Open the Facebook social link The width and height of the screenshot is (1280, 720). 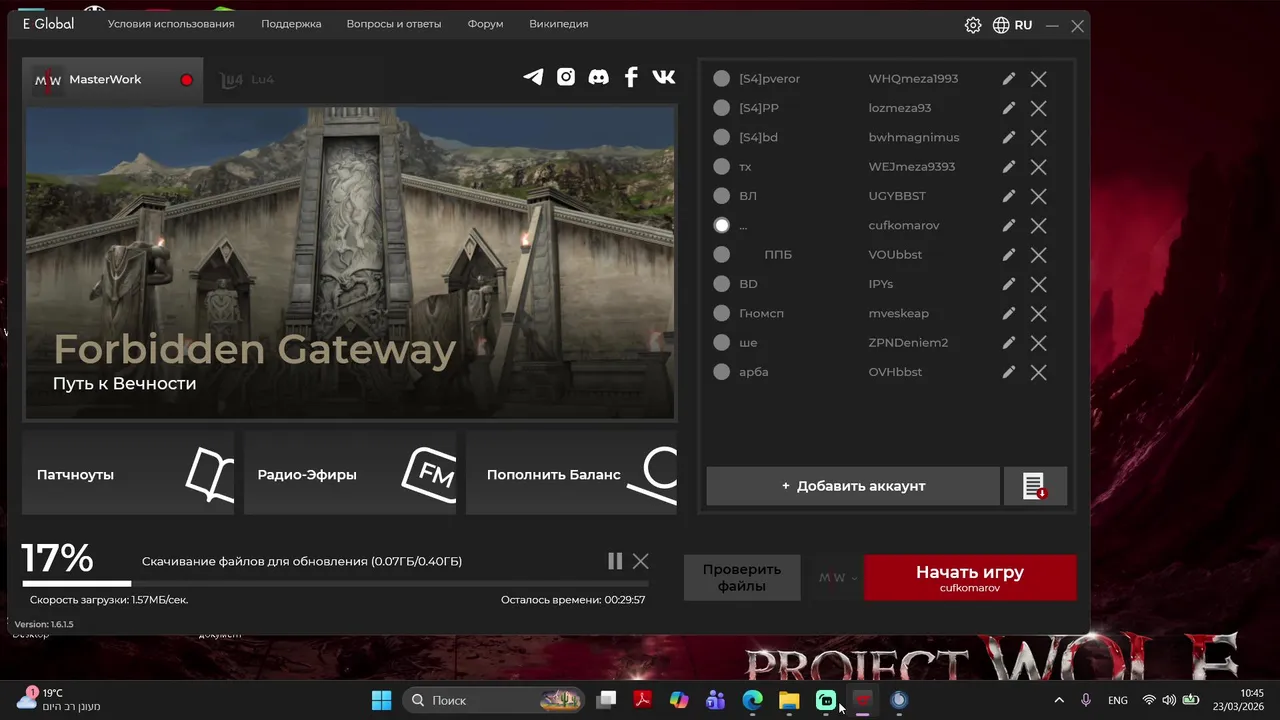(x=631, y=77)
